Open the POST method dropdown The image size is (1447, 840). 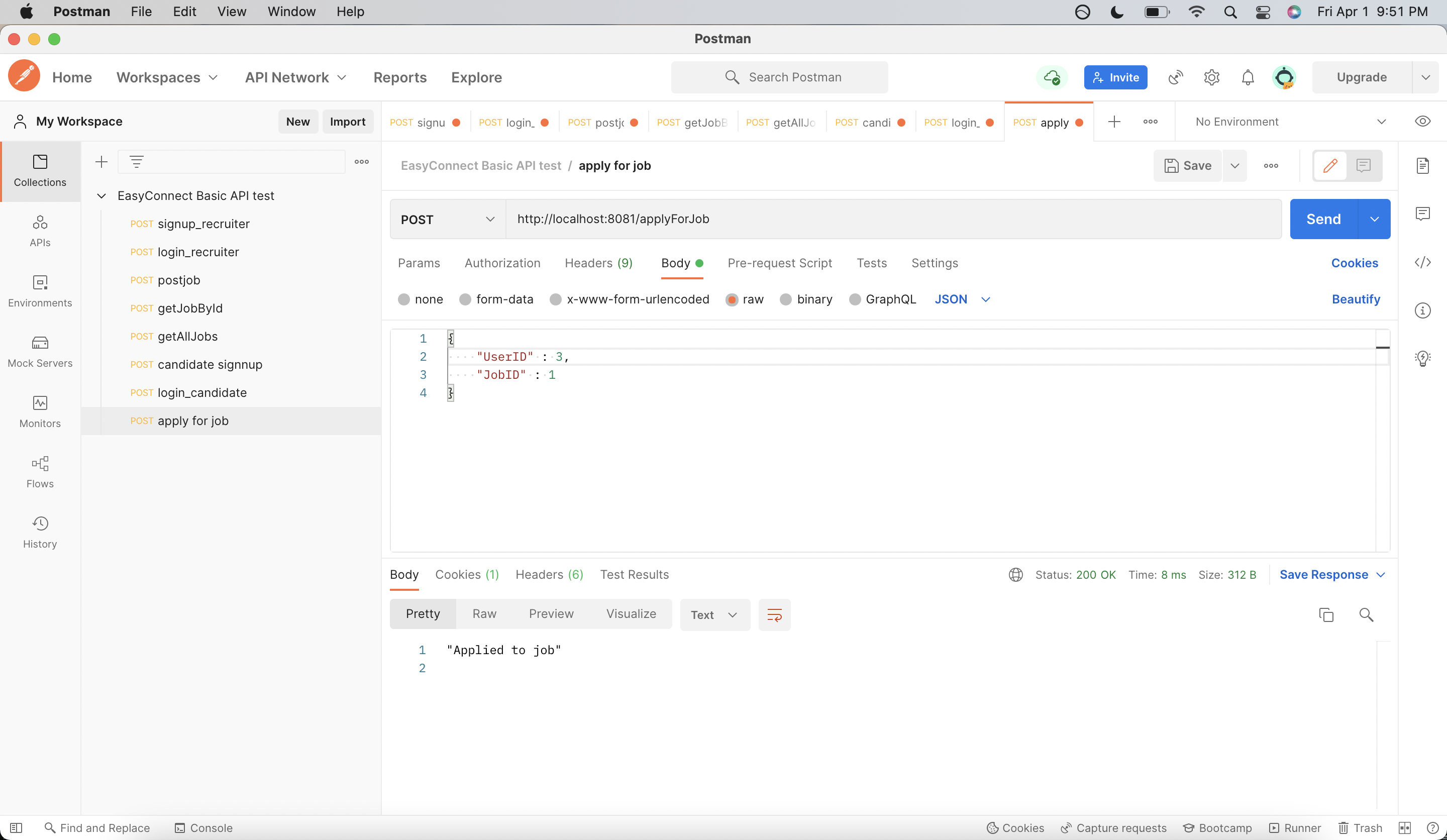(447, 220)
